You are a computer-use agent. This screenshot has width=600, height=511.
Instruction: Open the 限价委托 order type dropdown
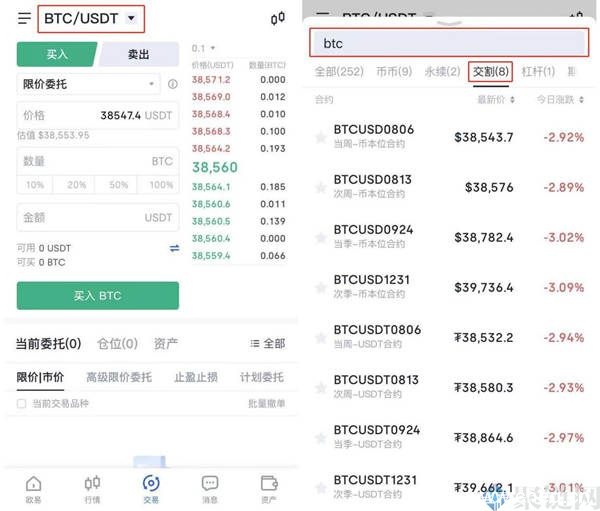click(x=88, y=85)
